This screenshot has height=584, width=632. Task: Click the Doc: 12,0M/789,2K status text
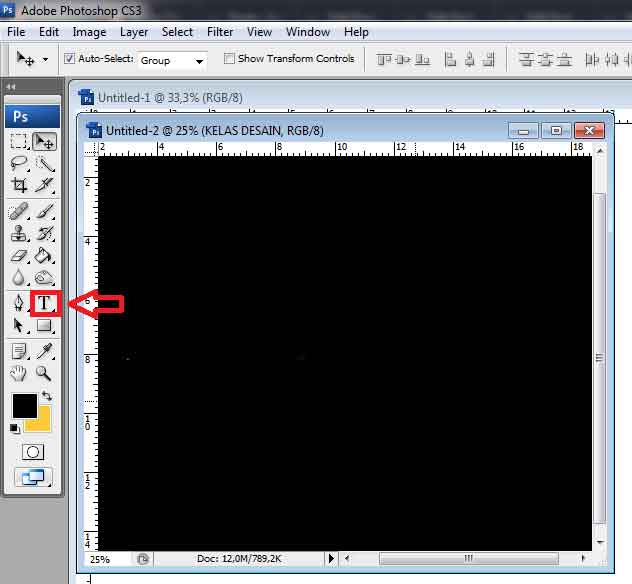[x=239, y=559]
